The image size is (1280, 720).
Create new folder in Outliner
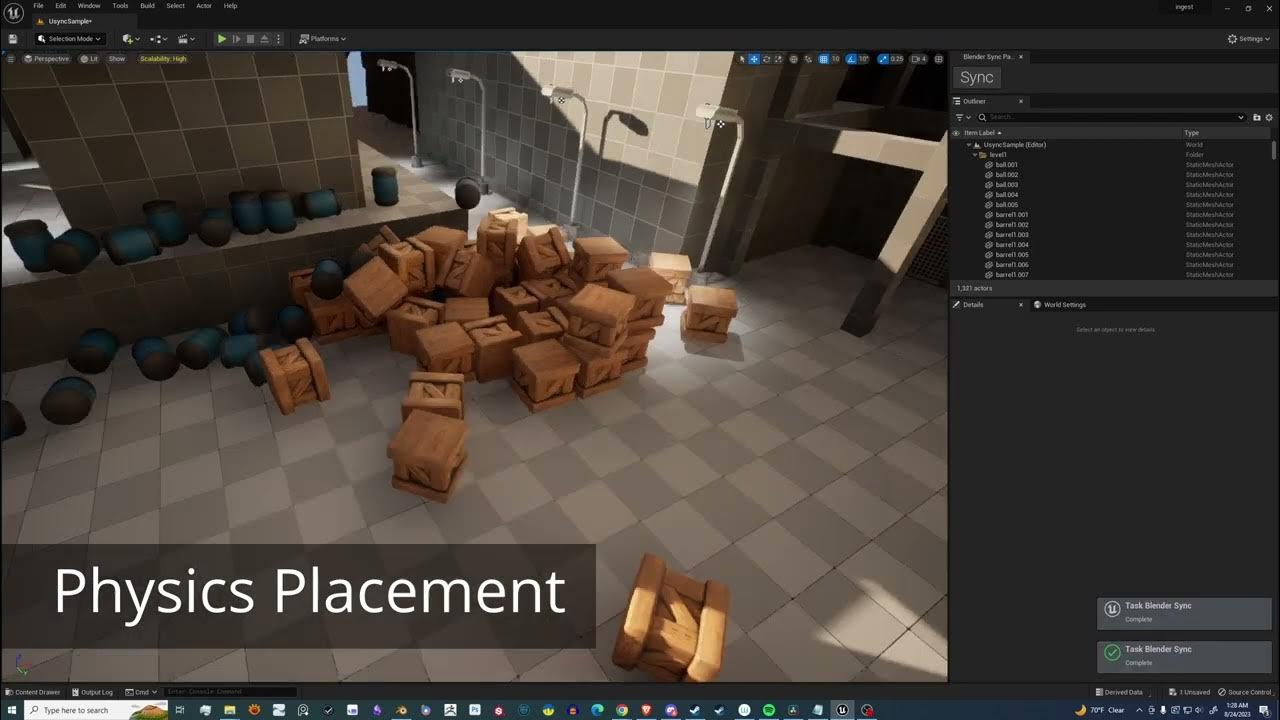[x=1257, y=118]
